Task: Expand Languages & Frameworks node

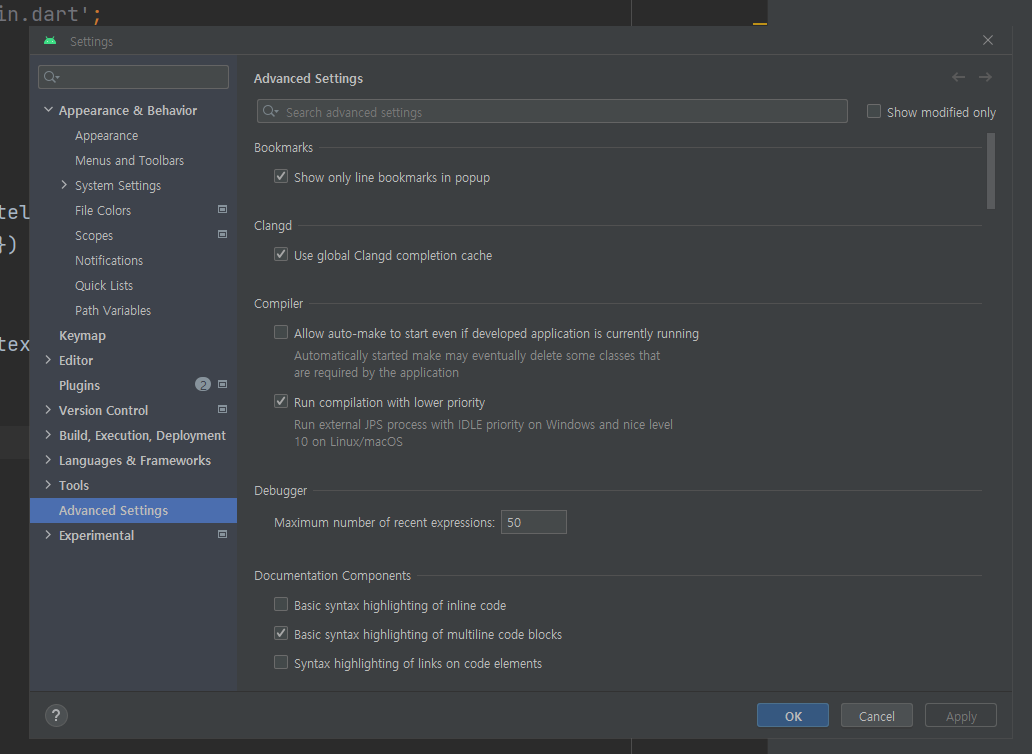Action: (x=48, y=460)
